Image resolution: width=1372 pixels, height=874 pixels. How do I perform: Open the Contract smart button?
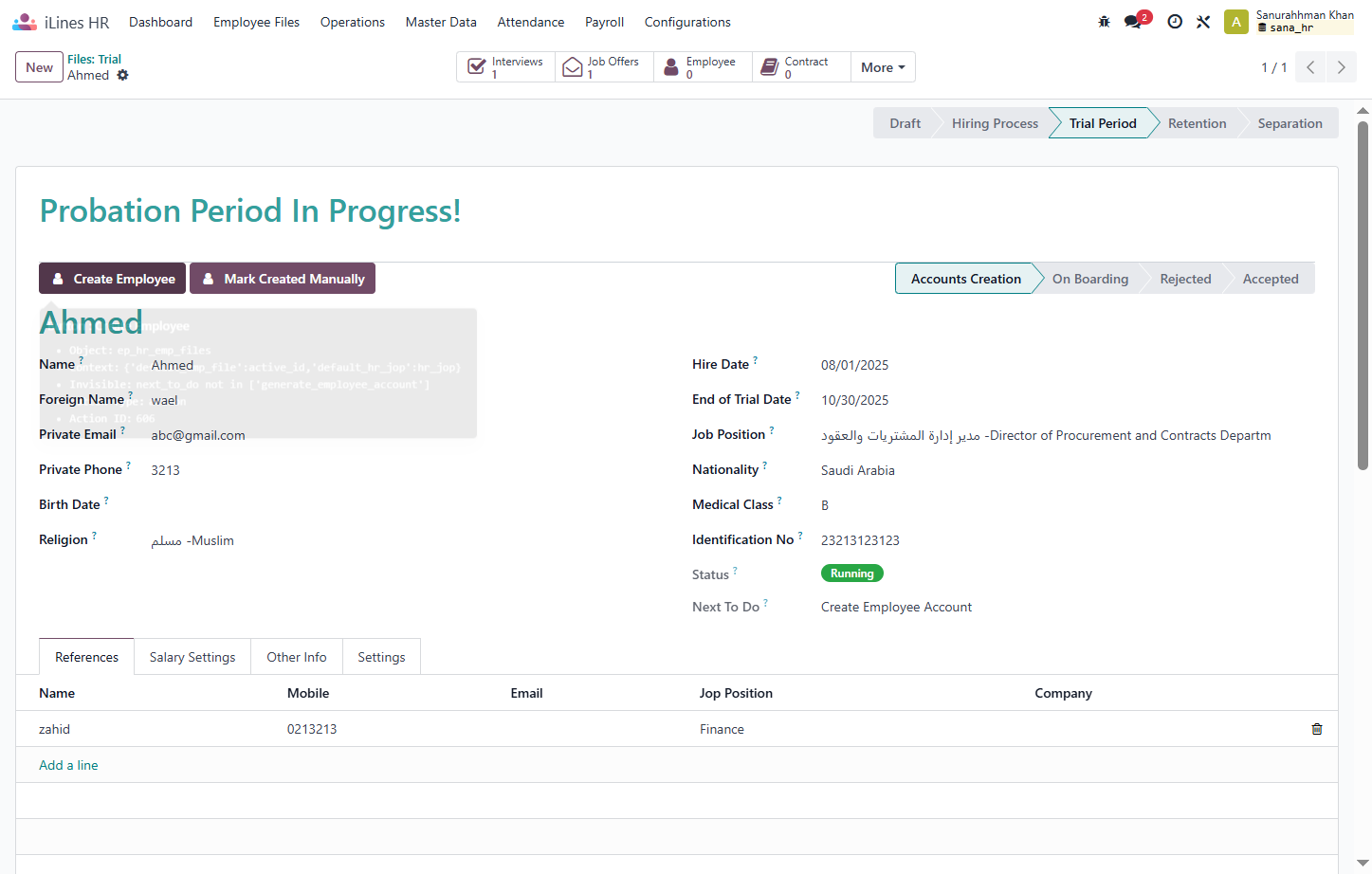[801, 67]
